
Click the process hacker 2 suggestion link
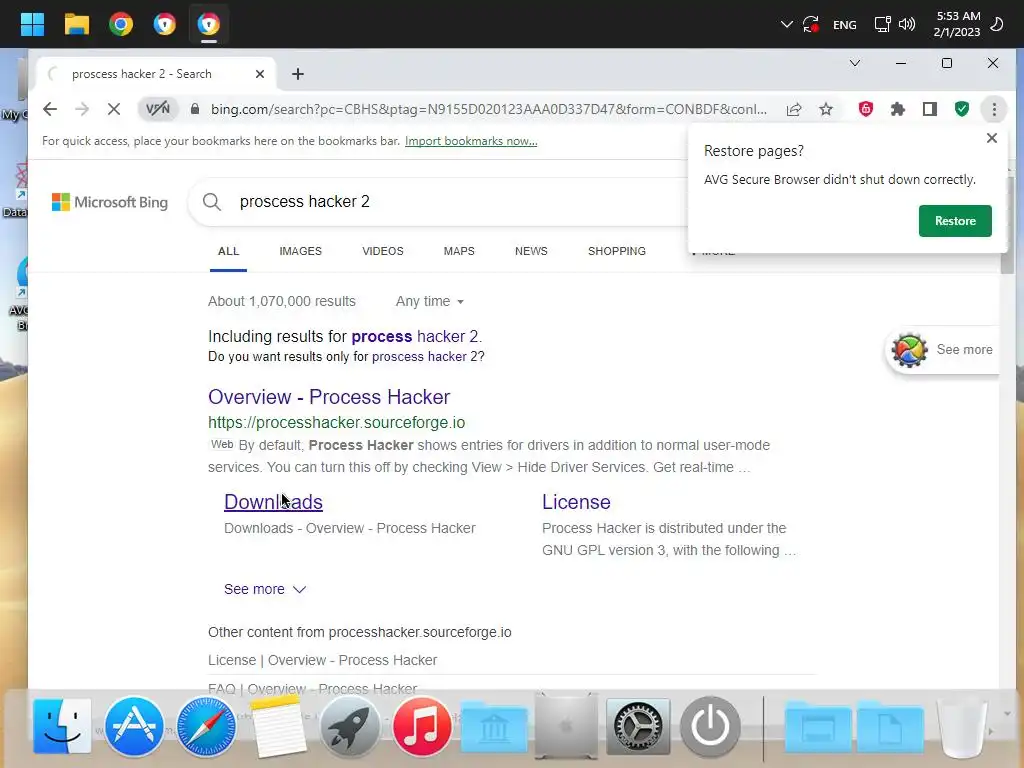click(x=415, y=336)
